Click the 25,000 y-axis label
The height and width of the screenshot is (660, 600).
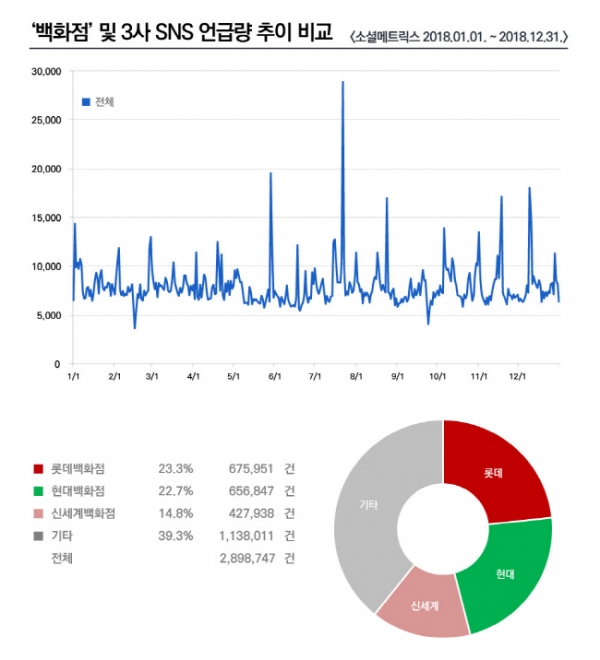click(46, 120)
